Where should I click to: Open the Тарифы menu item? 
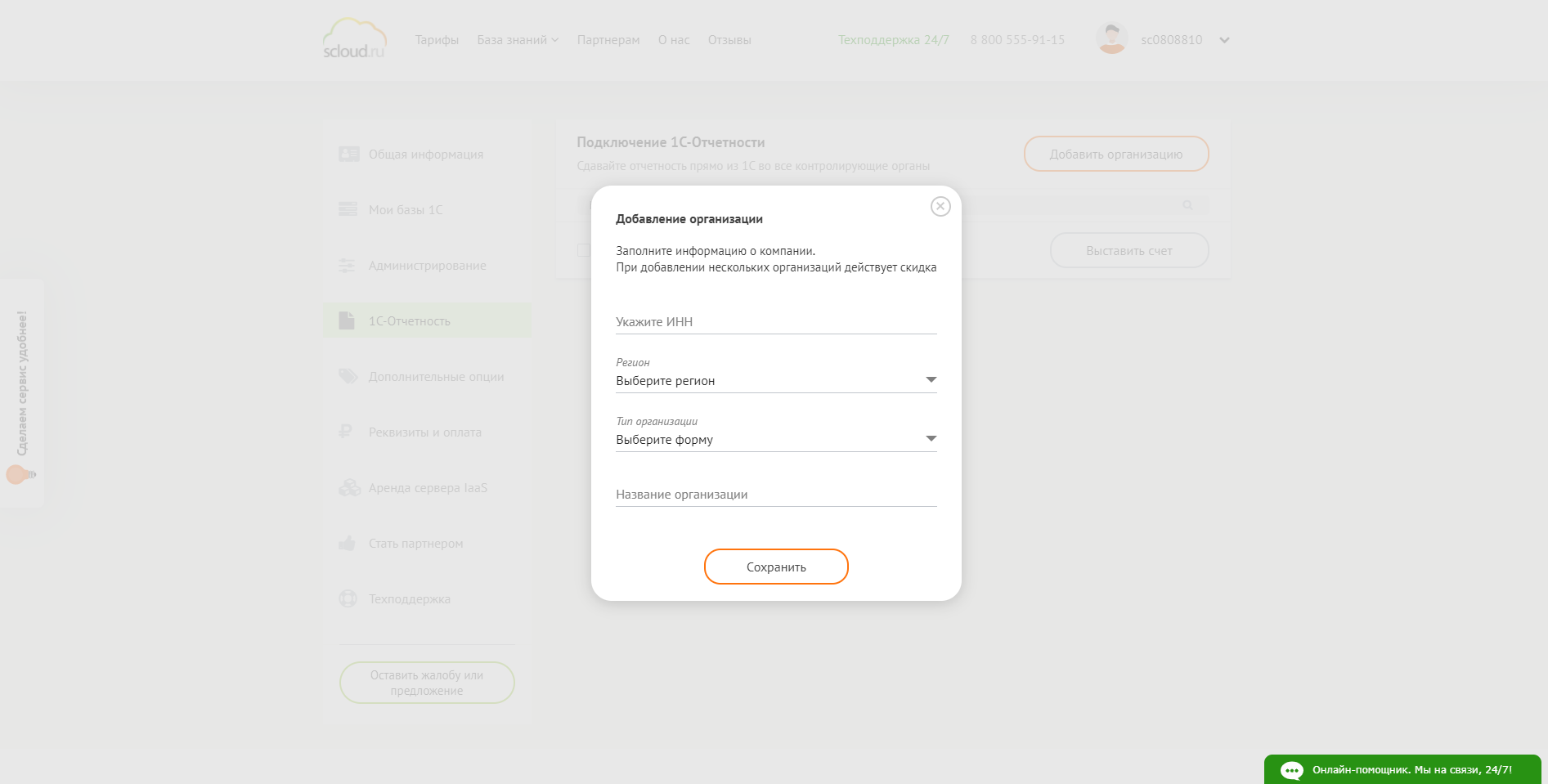click(x=437, y=40)
